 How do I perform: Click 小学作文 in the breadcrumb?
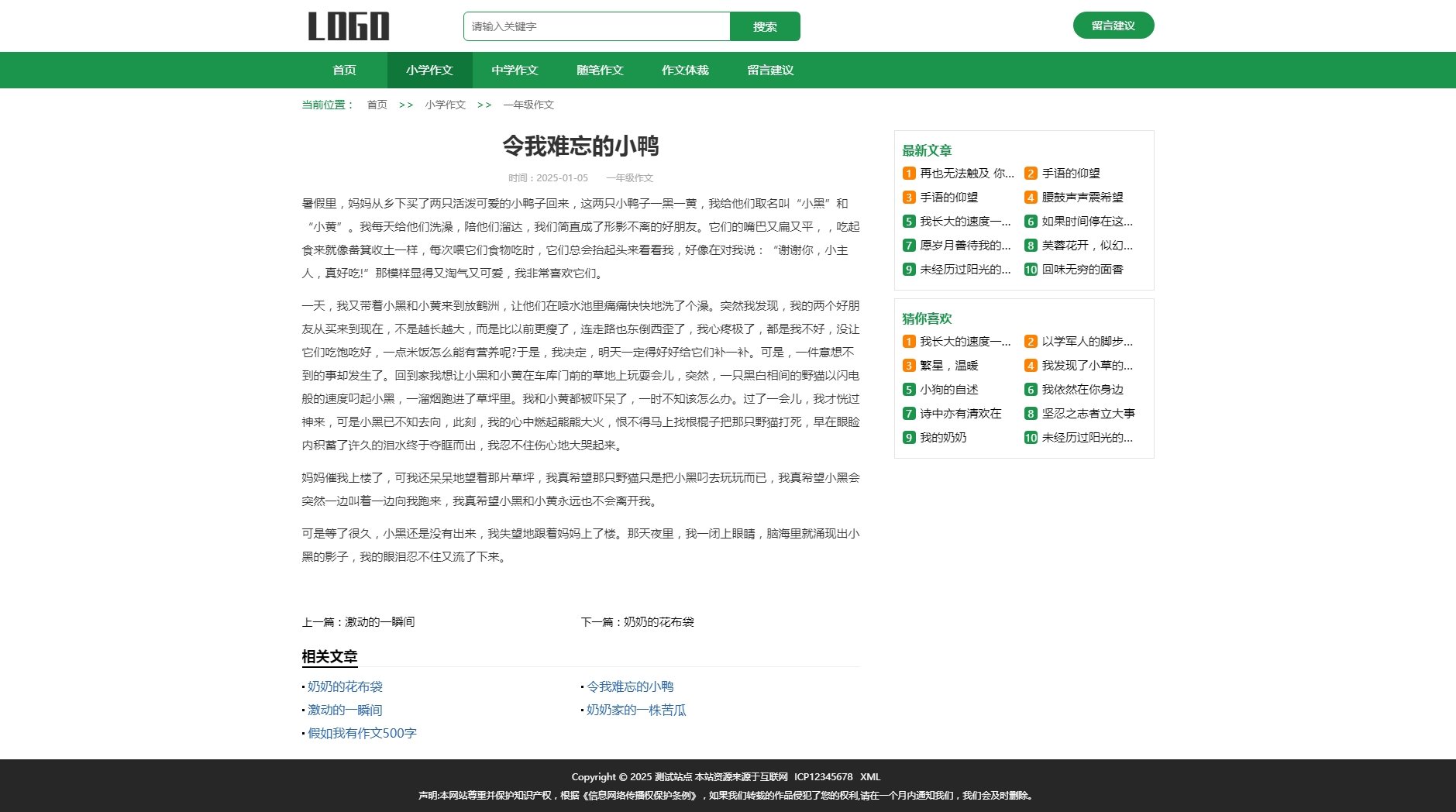(445, 105)
